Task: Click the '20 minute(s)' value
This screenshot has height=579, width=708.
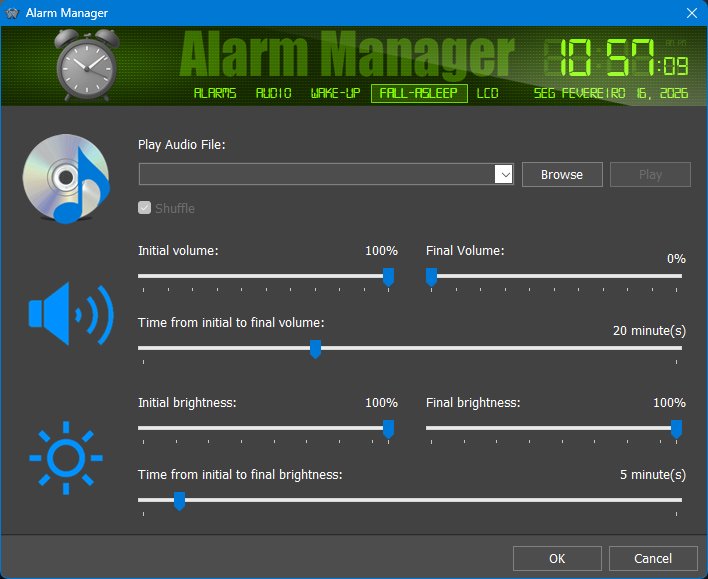Action: [649, 331]
